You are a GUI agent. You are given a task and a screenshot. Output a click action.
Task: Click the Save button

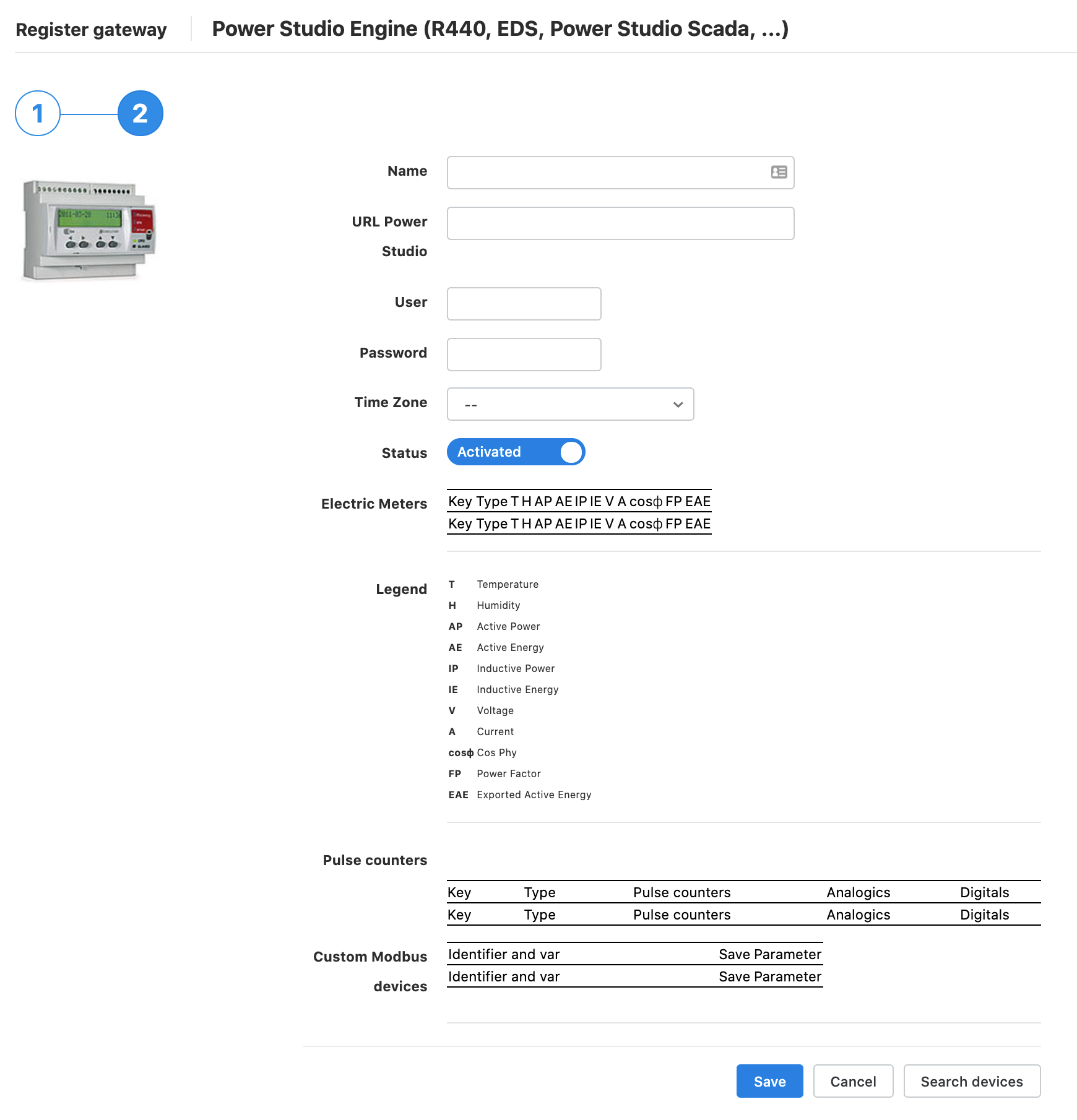pyautogui.click(x=769, y=1081)
